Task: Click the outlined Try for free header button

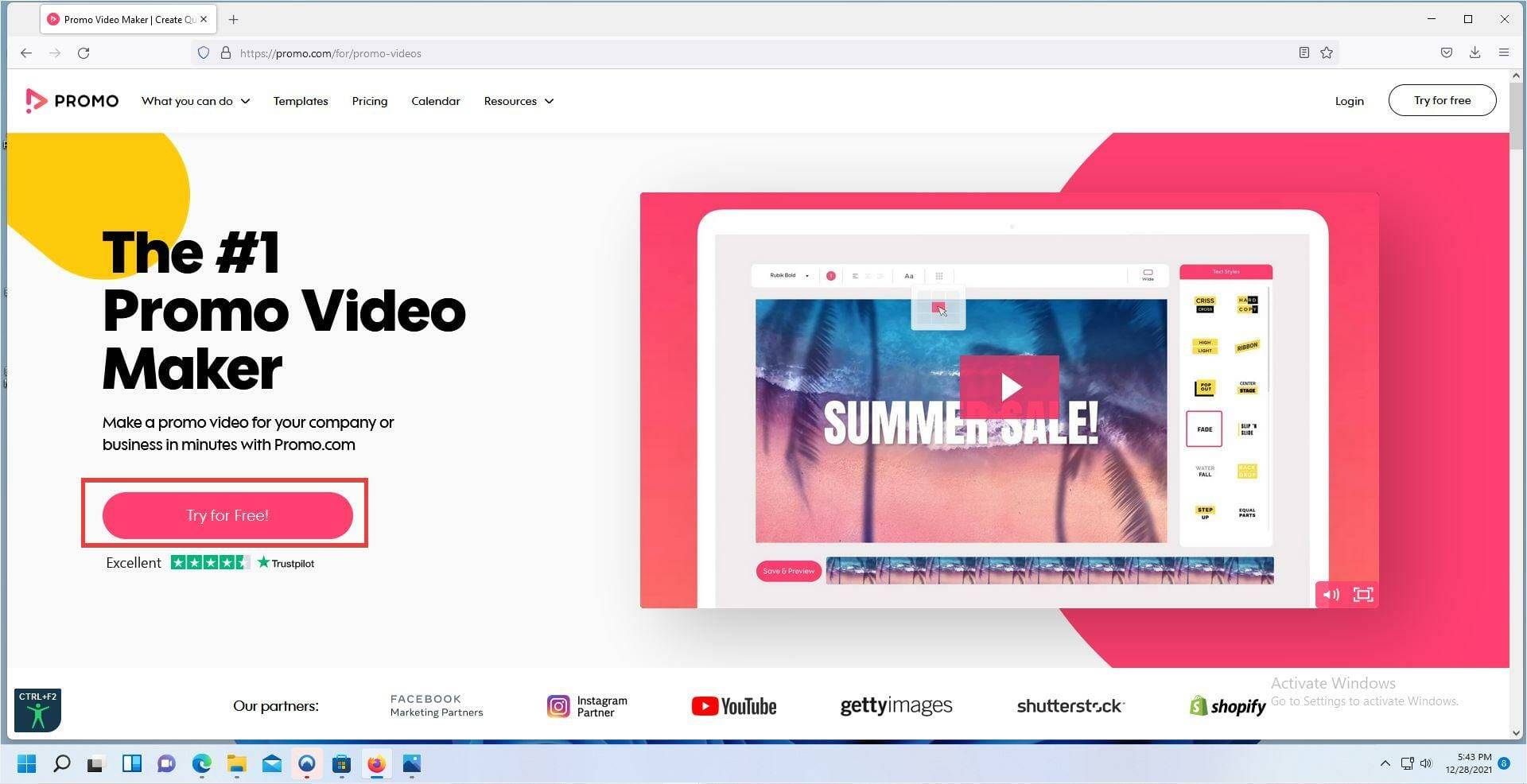Action: pyautogui.click(x=1442, y=100)
